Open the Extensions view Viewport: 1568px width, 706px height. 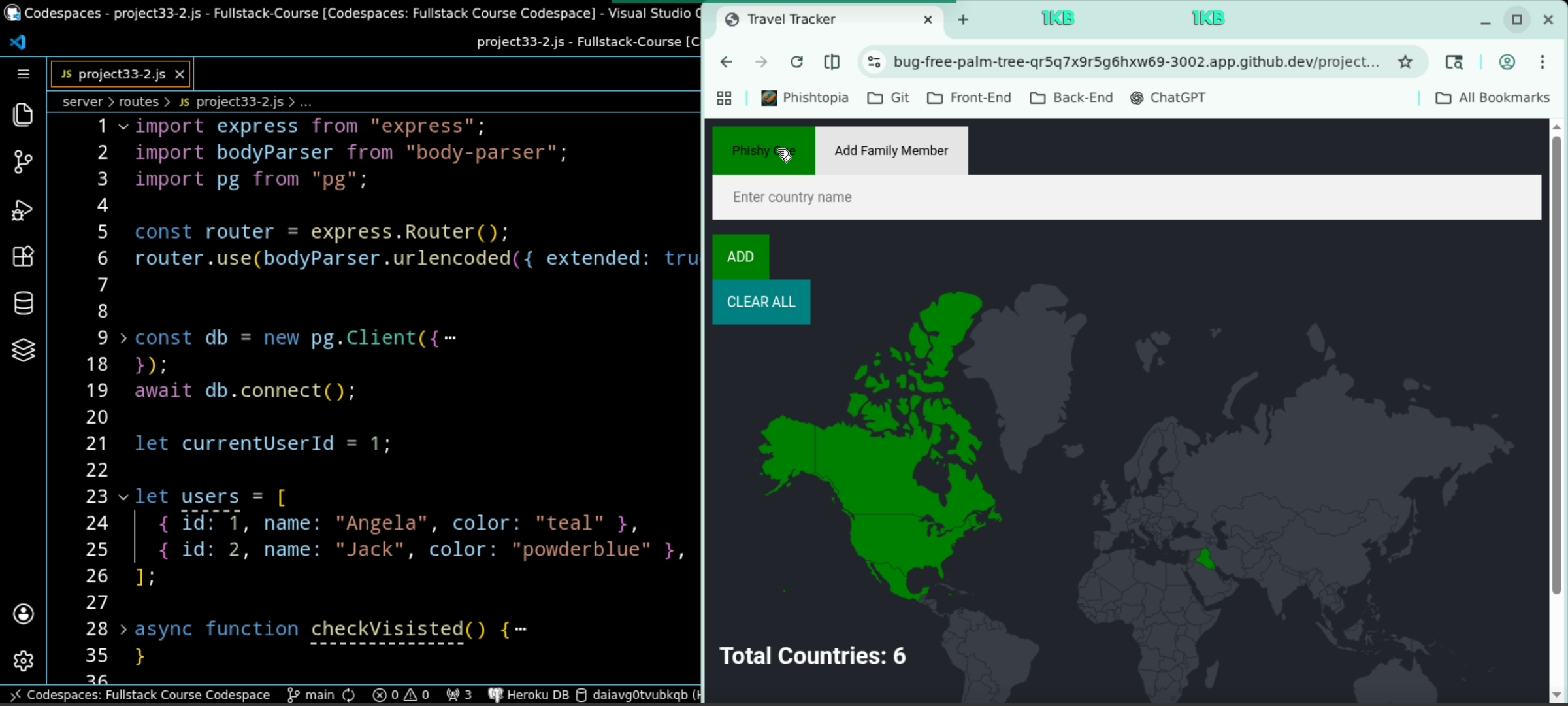click(23, 256)
